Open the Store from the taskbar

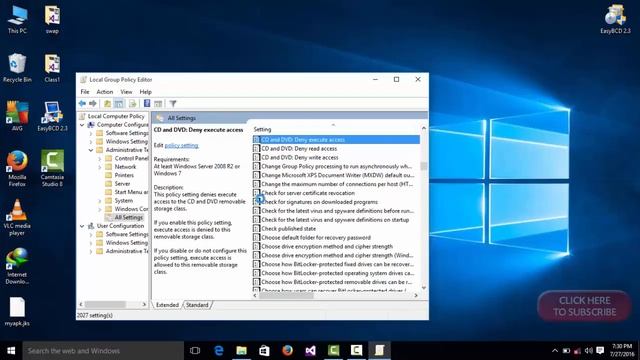click(264, 351)
